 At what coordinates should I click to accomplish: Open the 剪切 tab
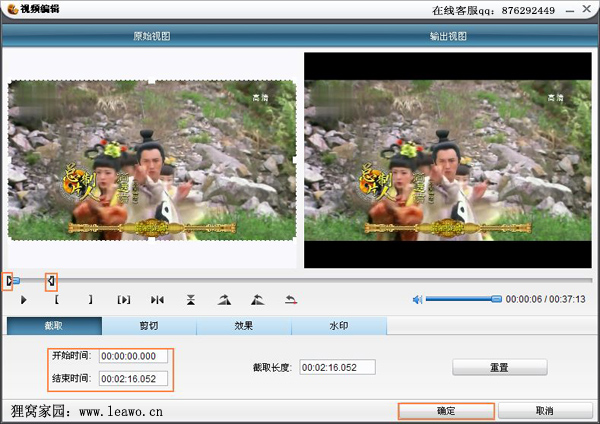click(149, 326)
